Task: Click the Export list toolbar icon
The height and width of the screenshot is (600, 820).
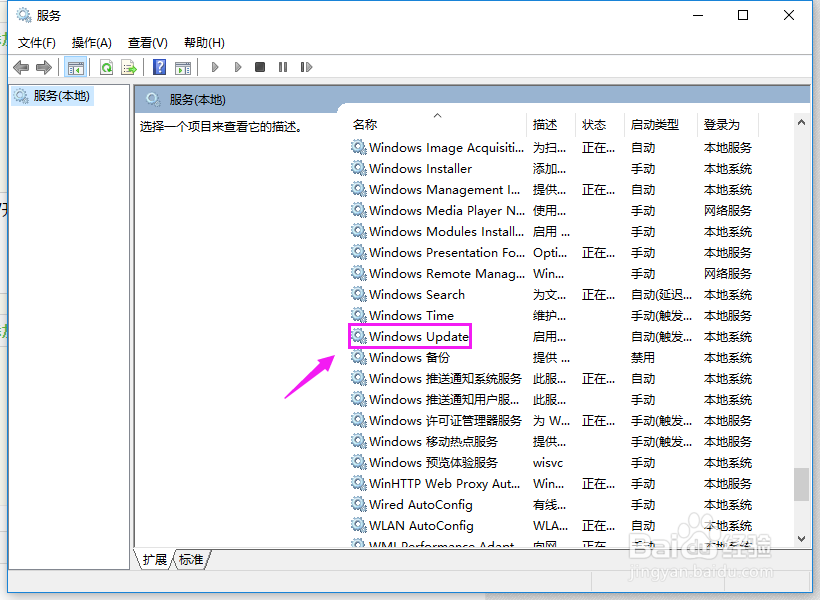Action: pyautogui.click(x=129, y=67)
